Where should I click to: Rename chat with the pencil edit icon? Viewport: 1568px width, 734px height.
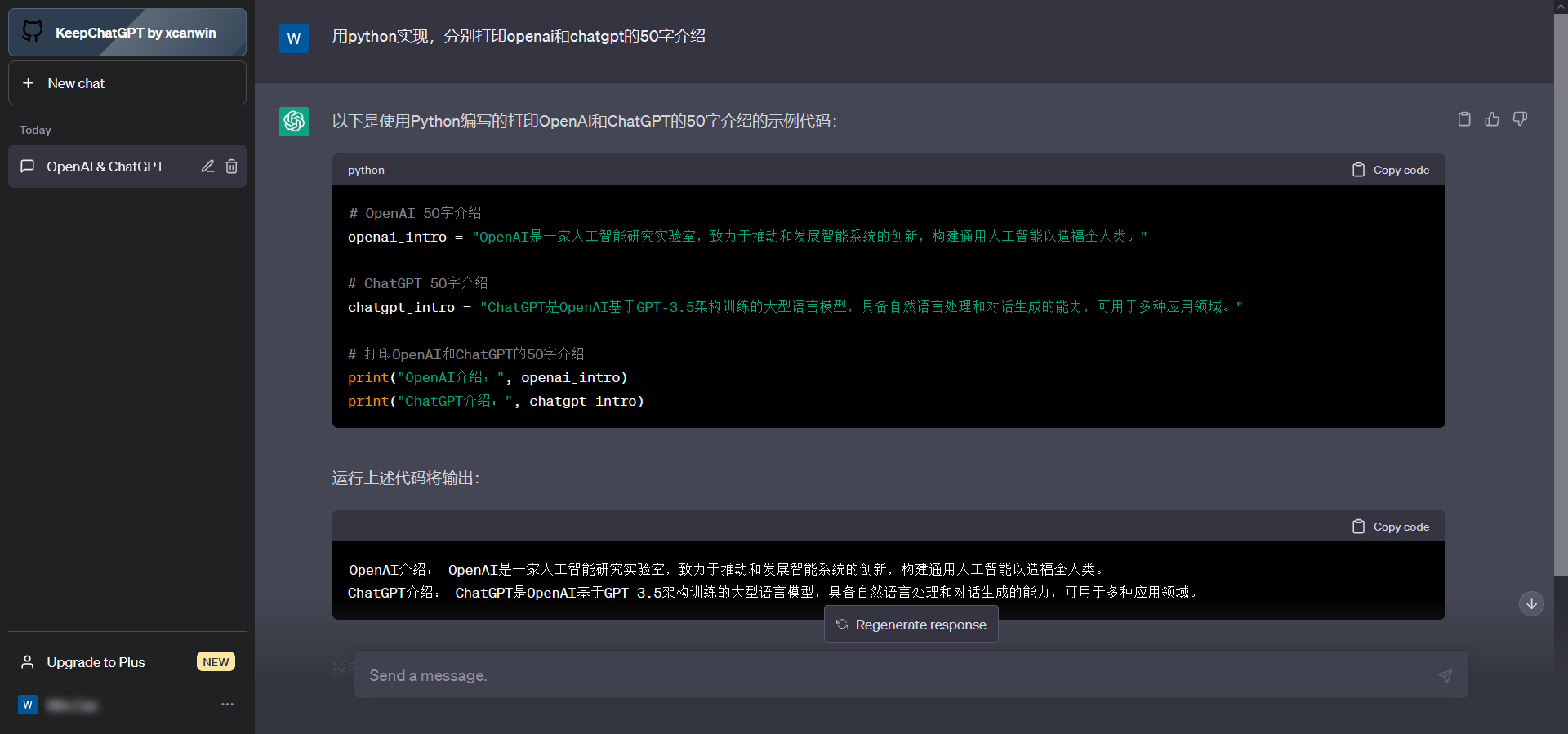click(x=207, y=167)
